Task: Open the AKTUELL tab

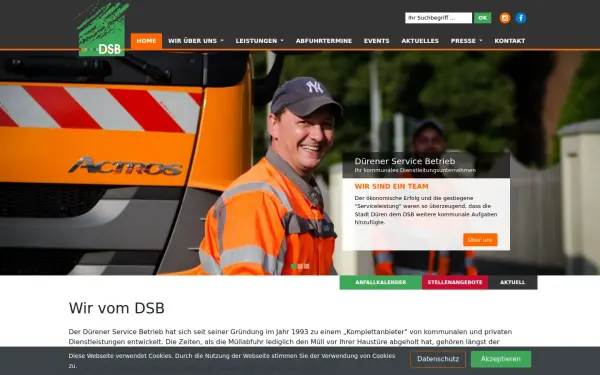Action: point(513,282)
